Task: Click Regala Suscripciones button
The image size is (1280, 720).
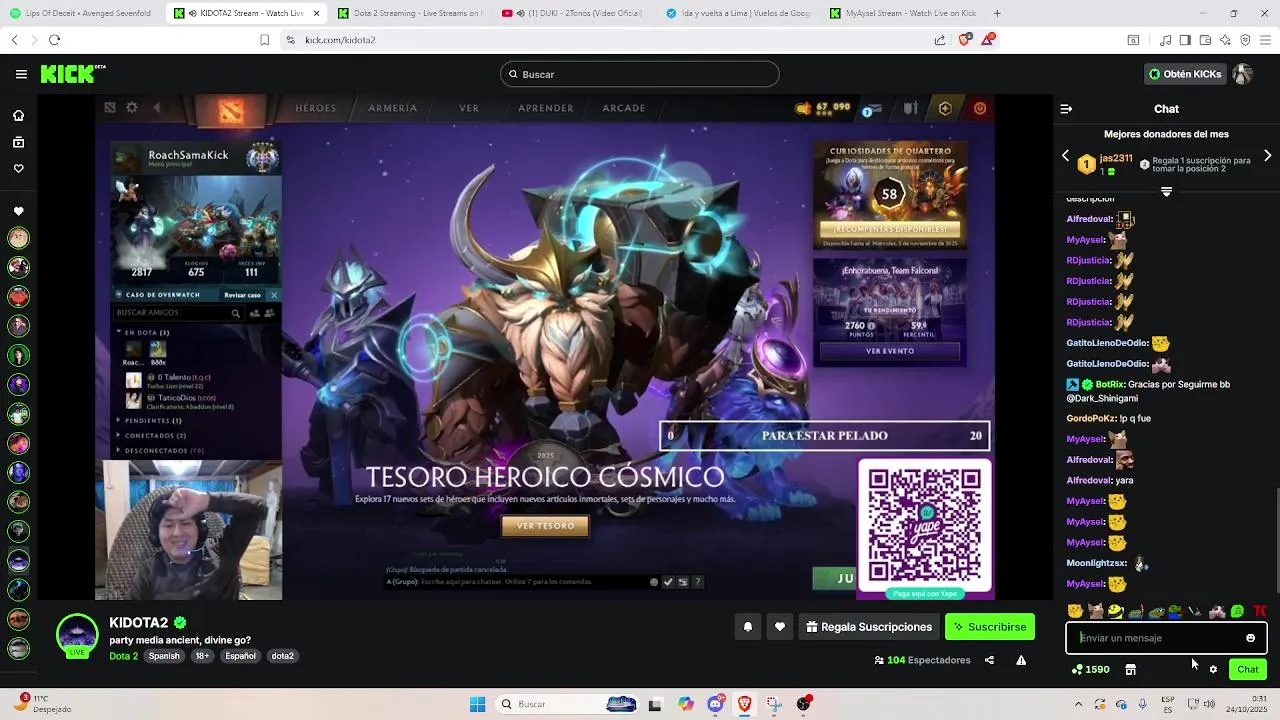Action: (869, 627)
